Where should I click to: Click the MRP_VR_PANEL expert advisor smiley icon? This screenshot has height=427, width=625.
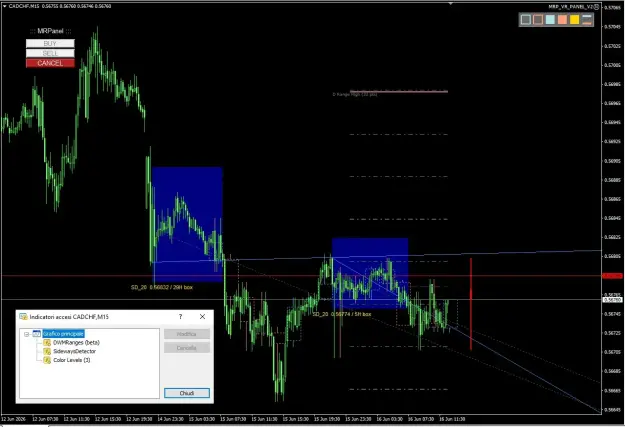click(596, 7)
